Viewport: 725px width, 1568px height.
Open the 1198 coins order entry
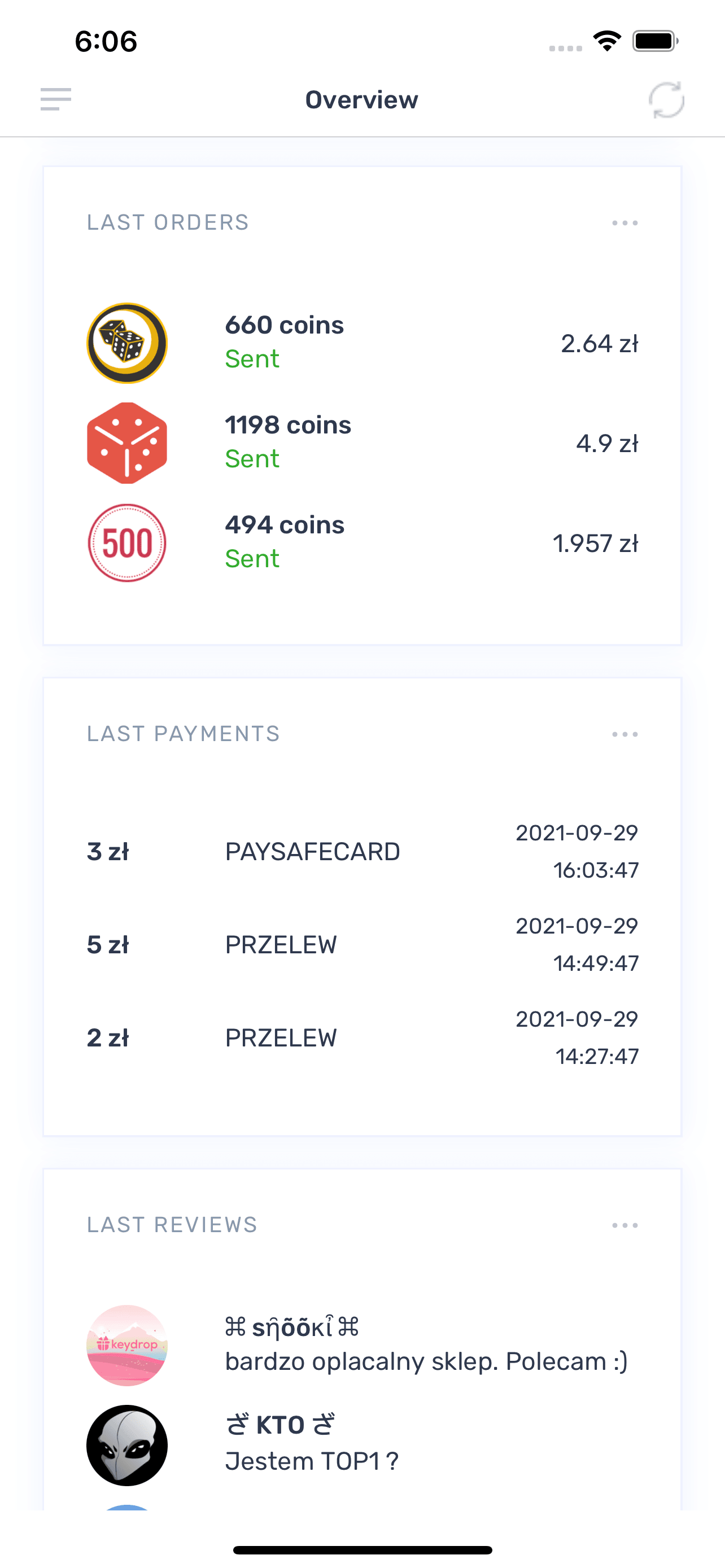(x=362, y=443)
